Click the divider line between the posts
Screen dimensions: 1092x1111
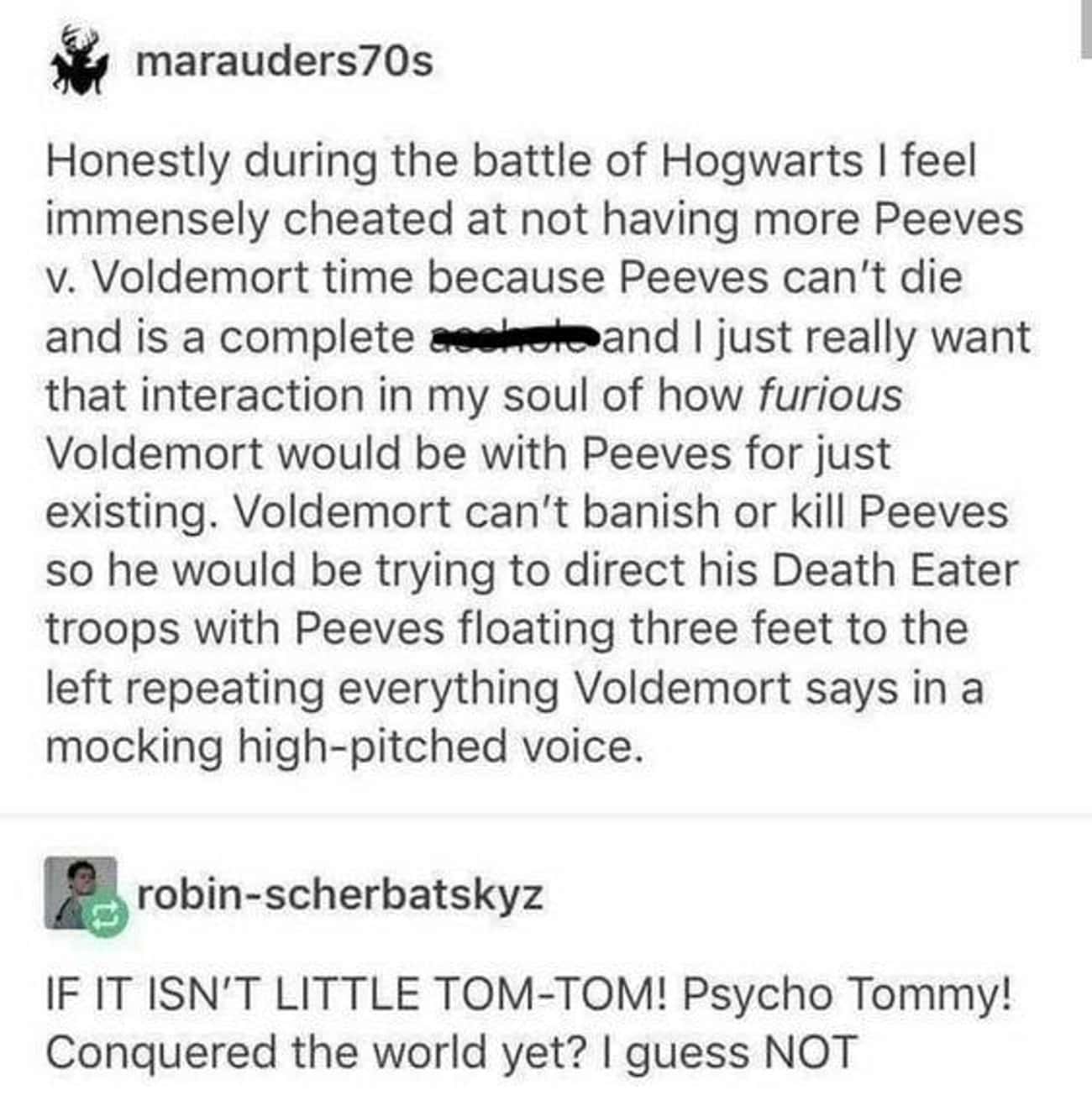[x=546, y=814]
